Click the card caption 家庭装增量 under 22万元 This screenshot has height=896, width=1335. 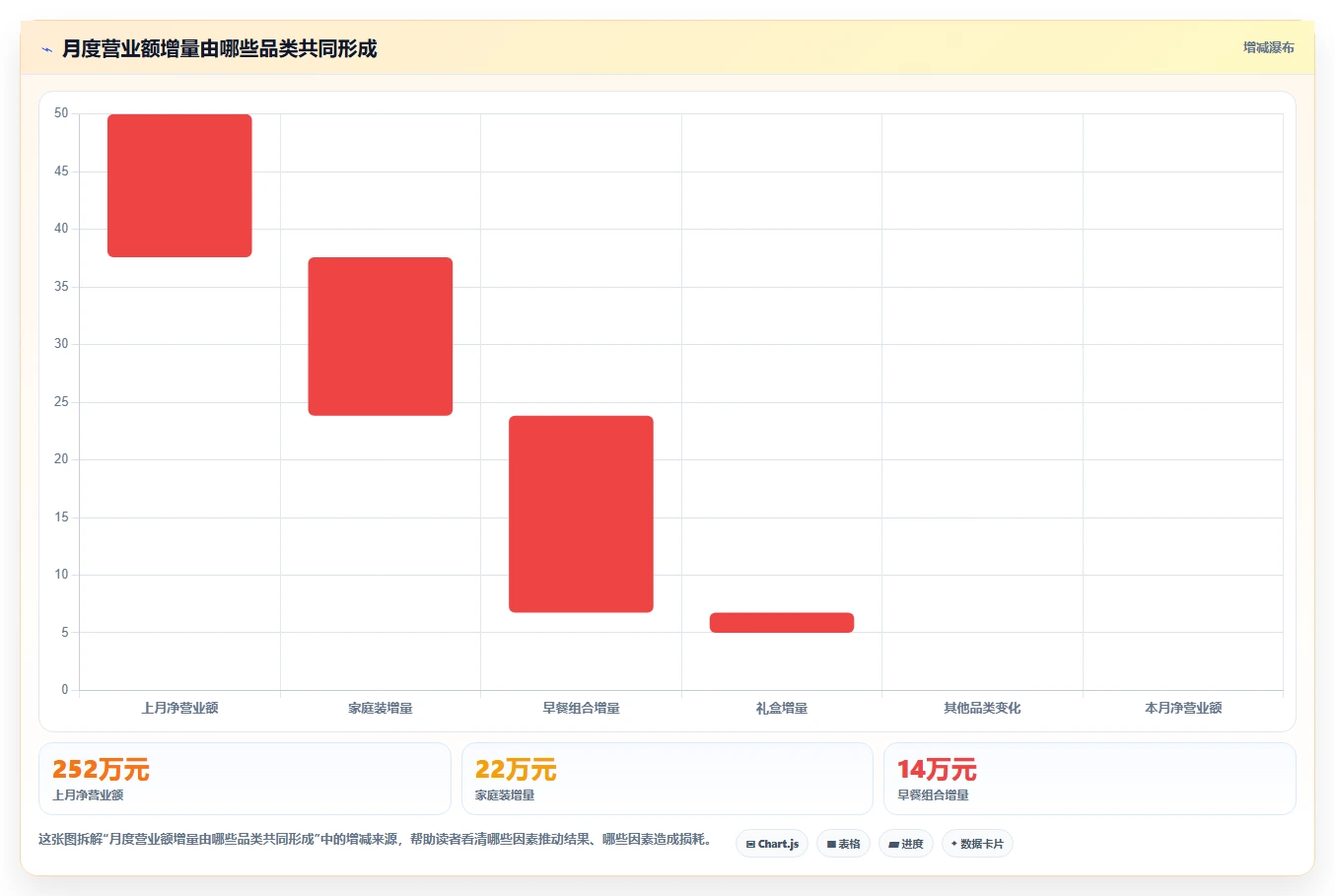click(x=505, y=795)
